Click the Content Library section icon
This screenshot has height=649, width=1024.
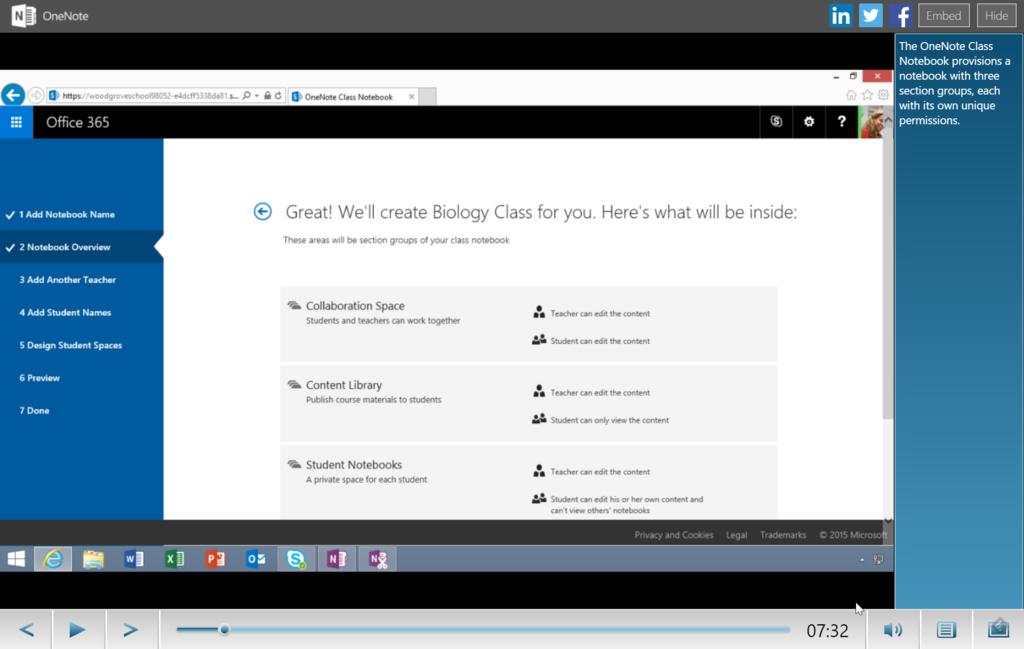click(295, 385)
